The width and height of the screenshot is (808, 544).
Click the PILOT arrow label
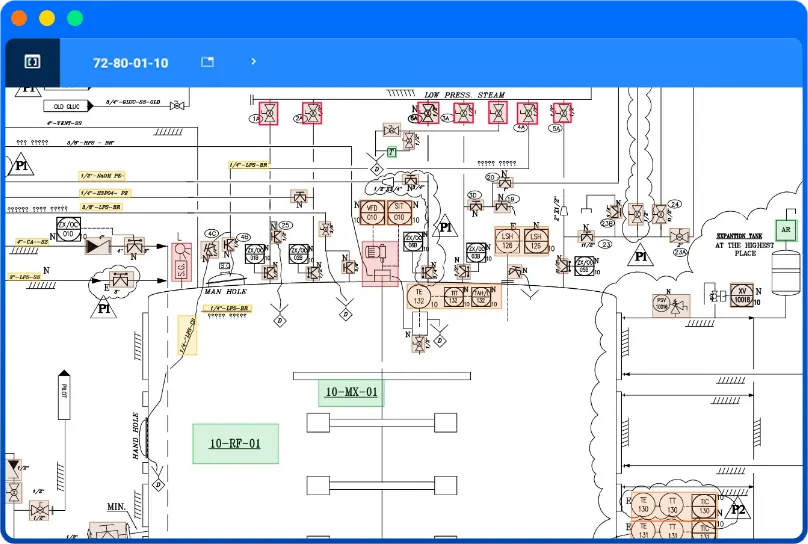coord(64,394)
